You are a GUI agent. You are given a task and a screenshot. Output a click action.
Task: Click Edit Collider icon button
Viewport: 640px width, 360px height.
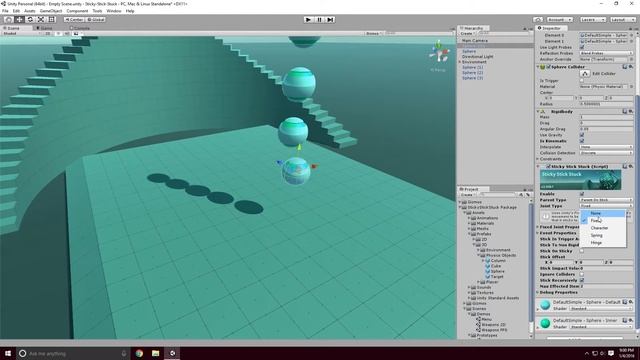[x=585, y=73]
